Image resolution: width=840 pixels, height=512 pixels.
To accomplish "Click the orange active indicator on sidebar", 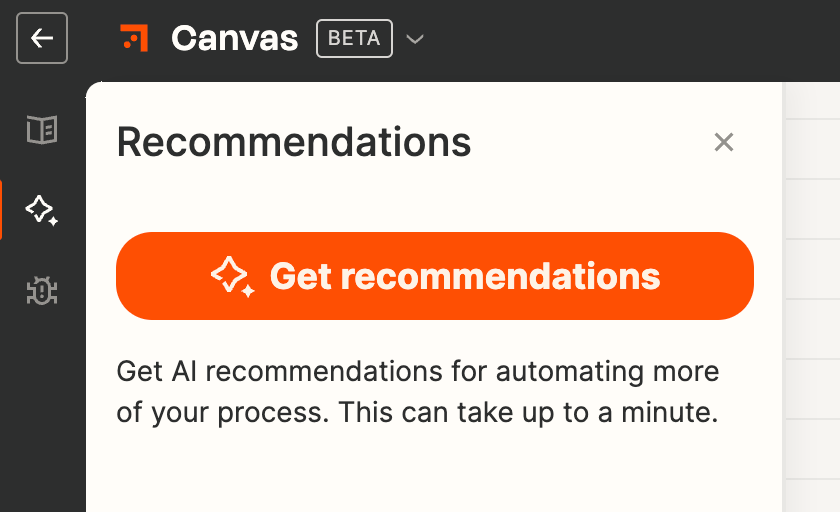I will 1,210.
